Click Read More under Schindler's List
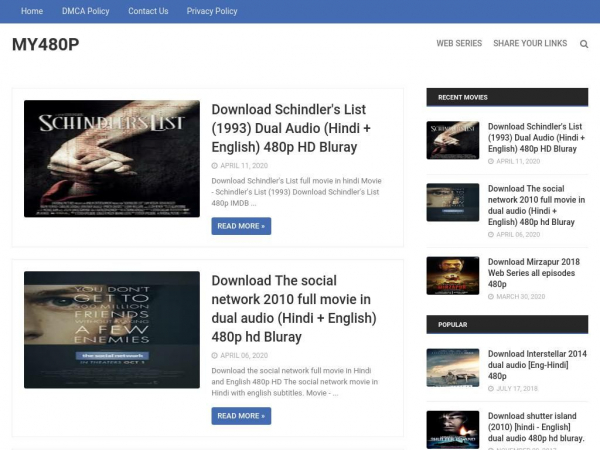 [x=241, y=226]
